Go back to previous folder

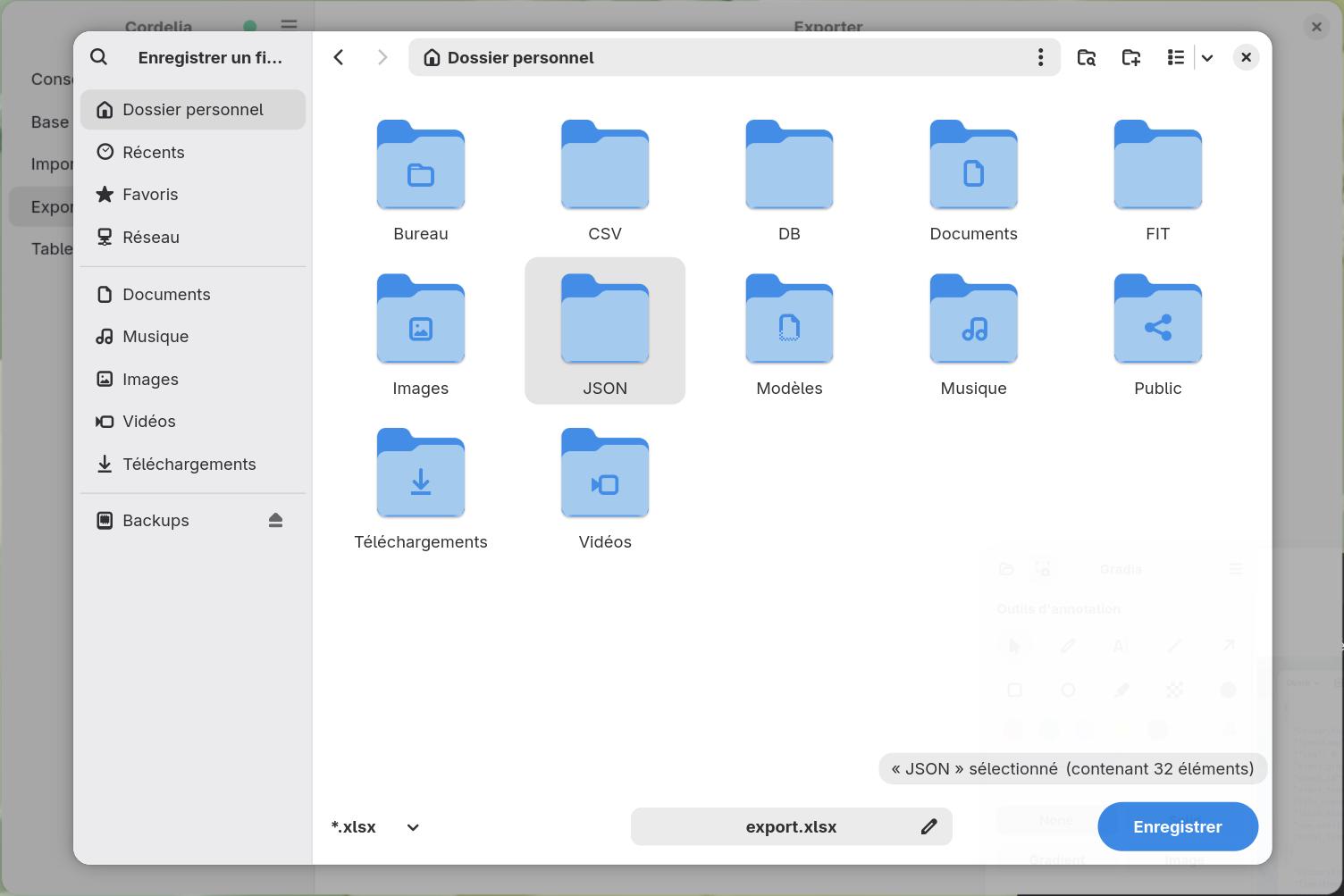[x=339, y=57]
